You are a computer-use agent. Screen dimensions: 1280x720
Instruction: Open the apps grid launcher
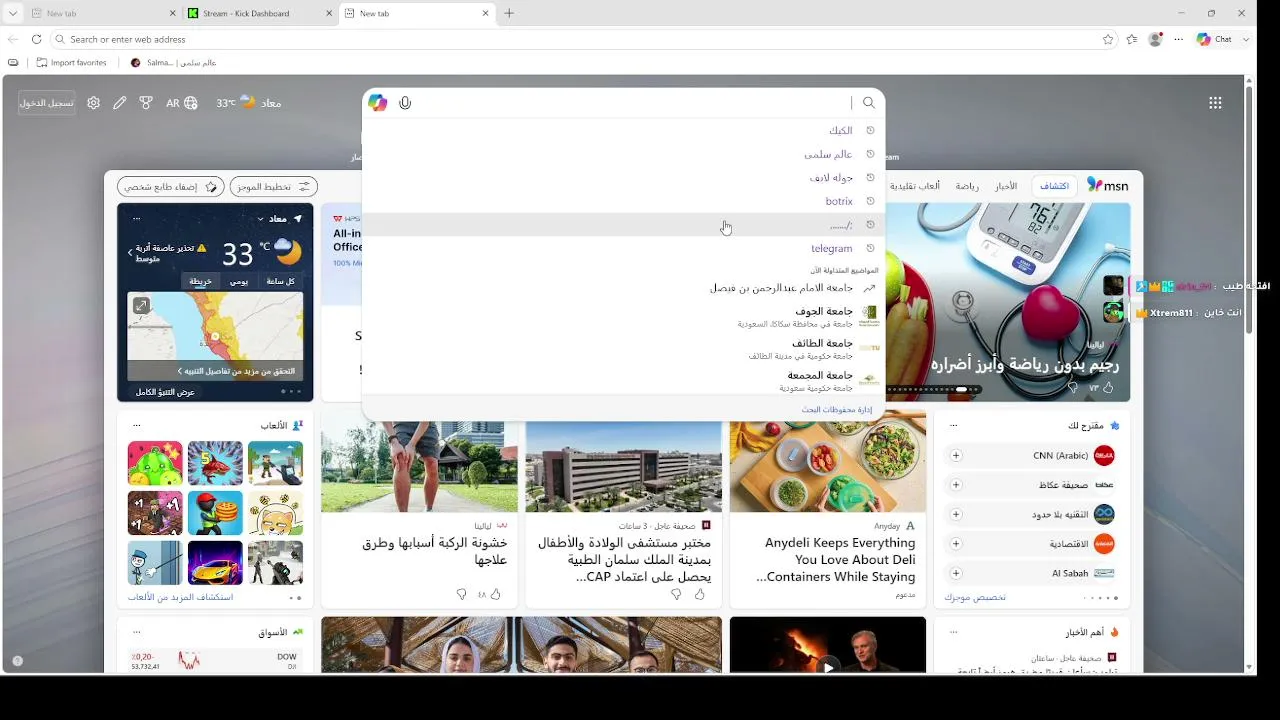click(1215, 102)
